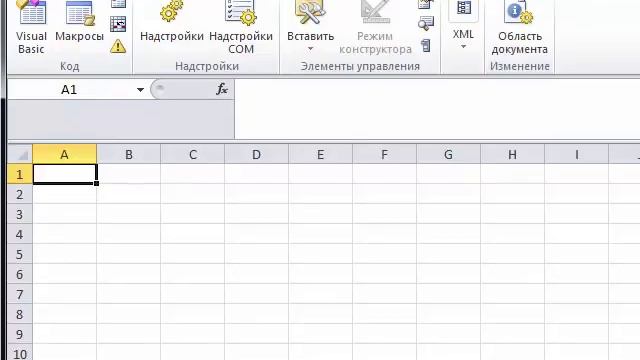Select cell D6 in the worksheet
Viewport: 640px width, 360px height.
[256, 274]
